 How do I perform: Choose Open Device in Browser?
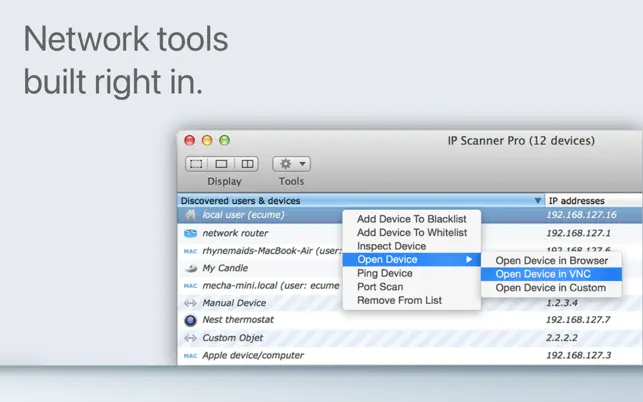click(x=552, y=261)
